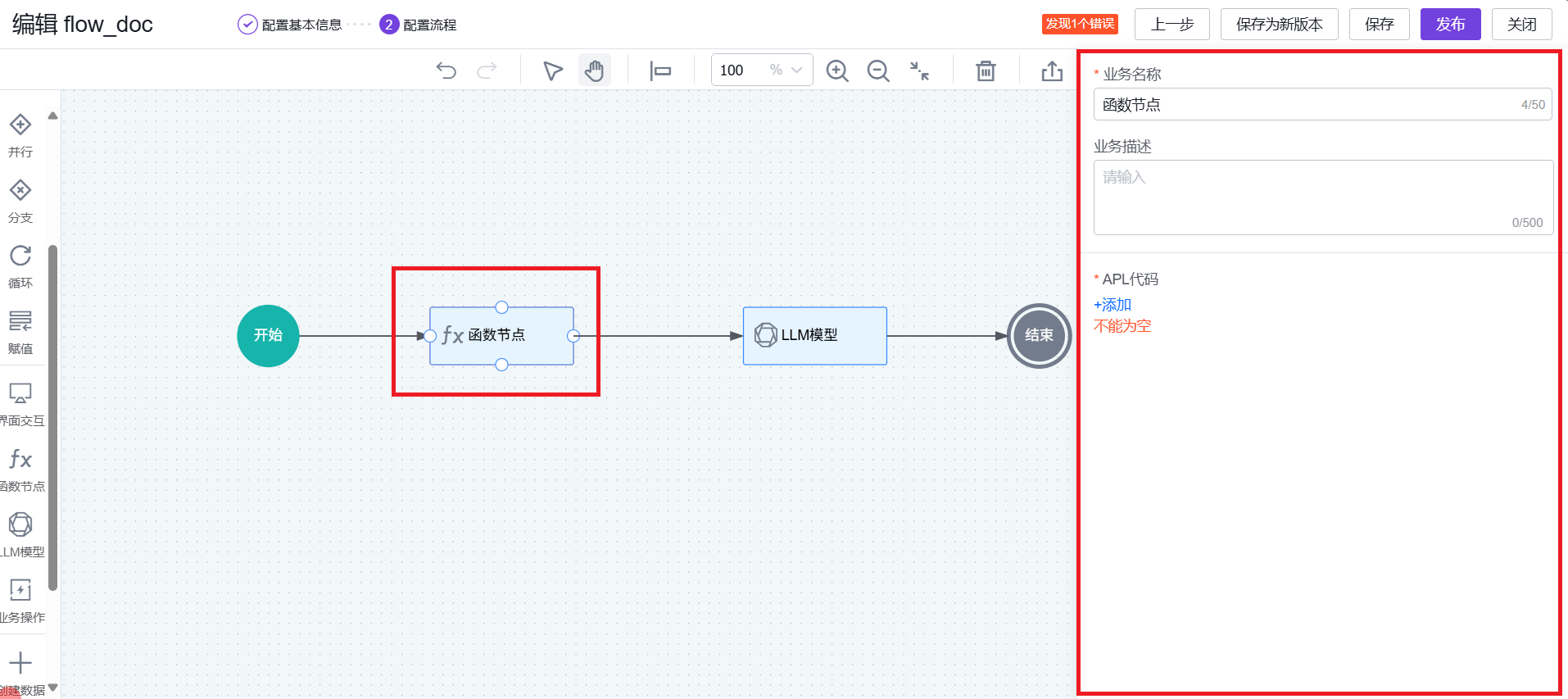Pick the 循环 loop node in sidebar
The image size is (1568, 699).
click(20, 266)
